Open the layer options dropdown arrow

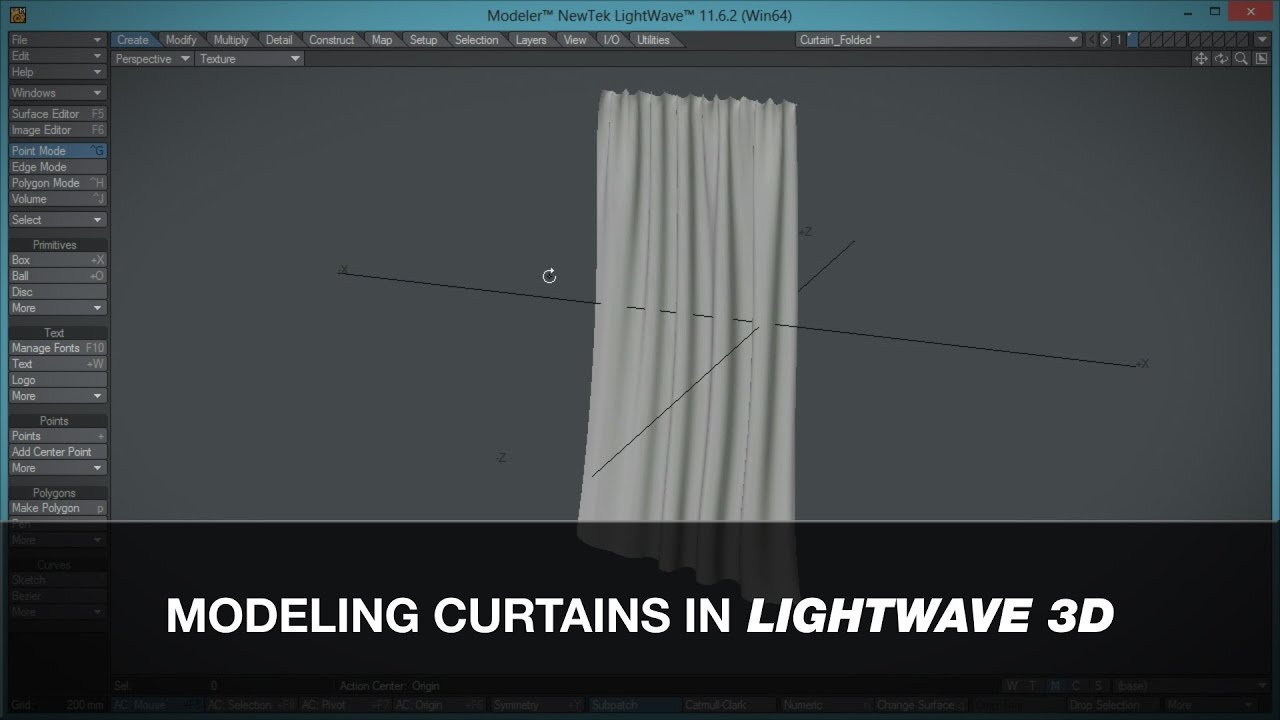click(1262, 40)
